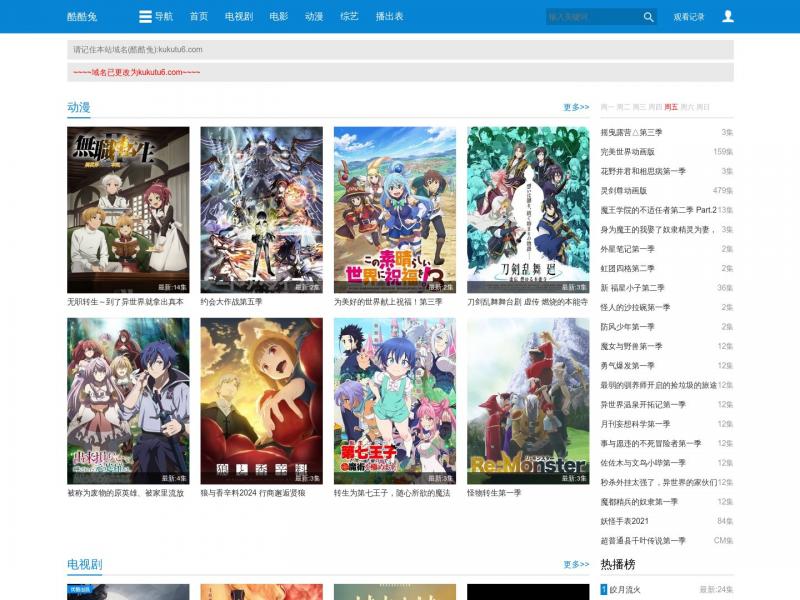Open 约会大作战第五季 poster
The width and height of the screenshot is (800, 600).
261,210
